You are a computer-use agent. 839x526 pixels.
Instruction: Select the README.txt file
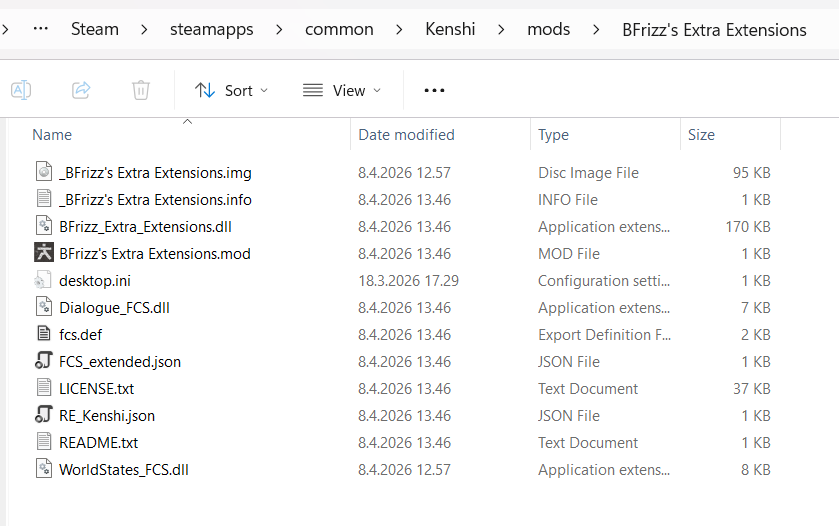coord(98,443)
